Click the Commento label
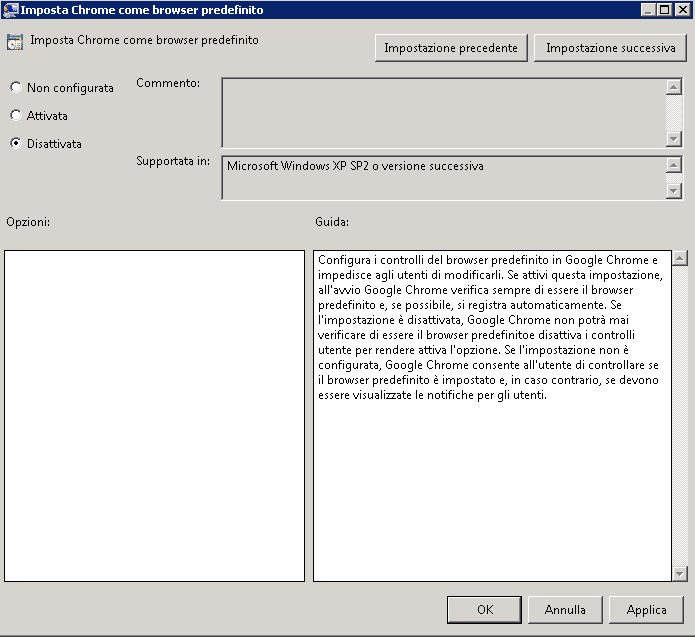 click(168, 83)
